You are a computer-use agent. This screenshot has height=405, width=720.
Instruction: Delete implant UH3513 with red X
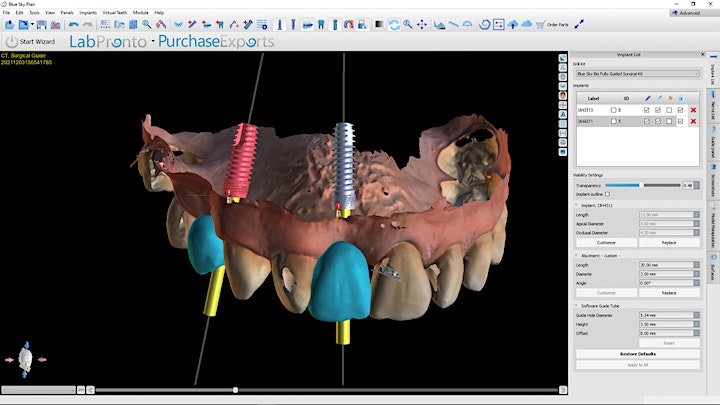(693, 110)
